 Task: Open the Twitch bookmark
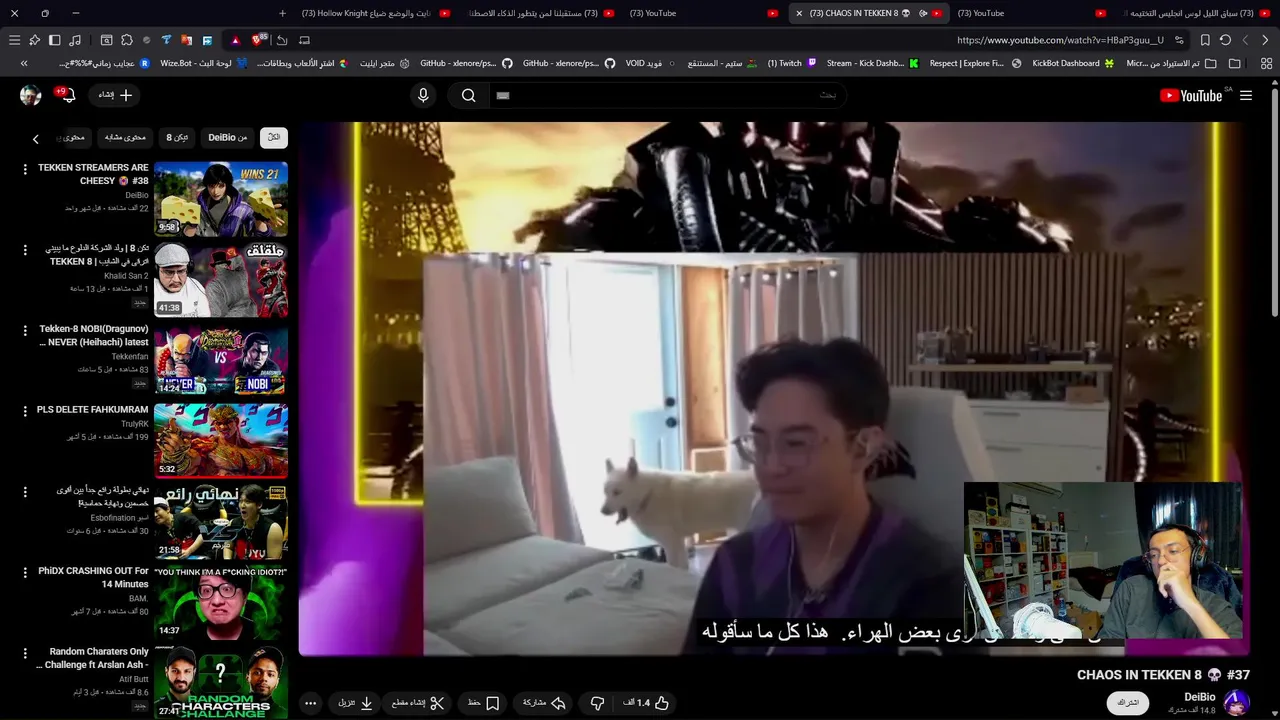[792, 63]
